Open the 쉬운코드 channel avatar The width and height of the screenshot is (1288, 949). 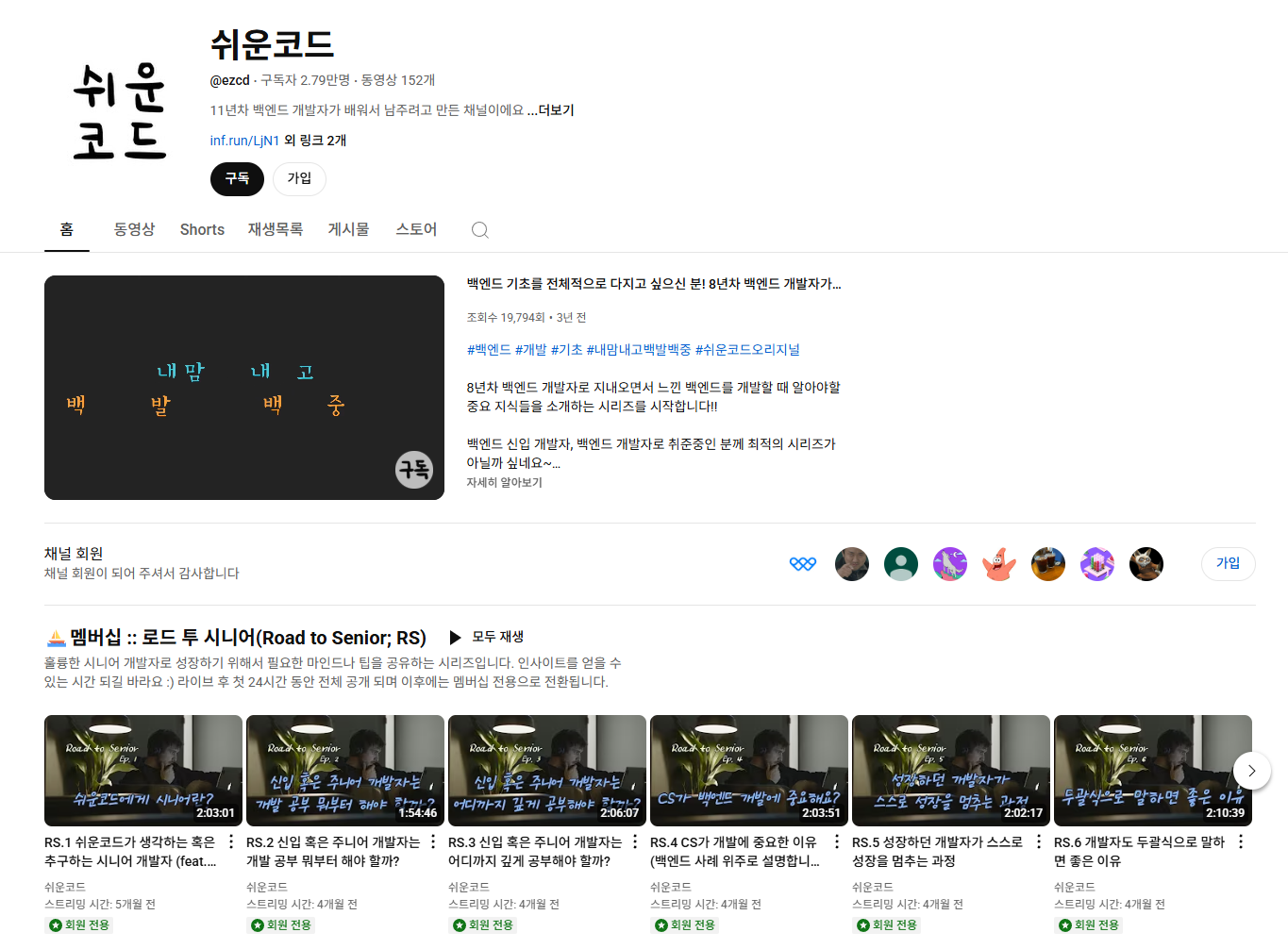[x=120, y=110]
